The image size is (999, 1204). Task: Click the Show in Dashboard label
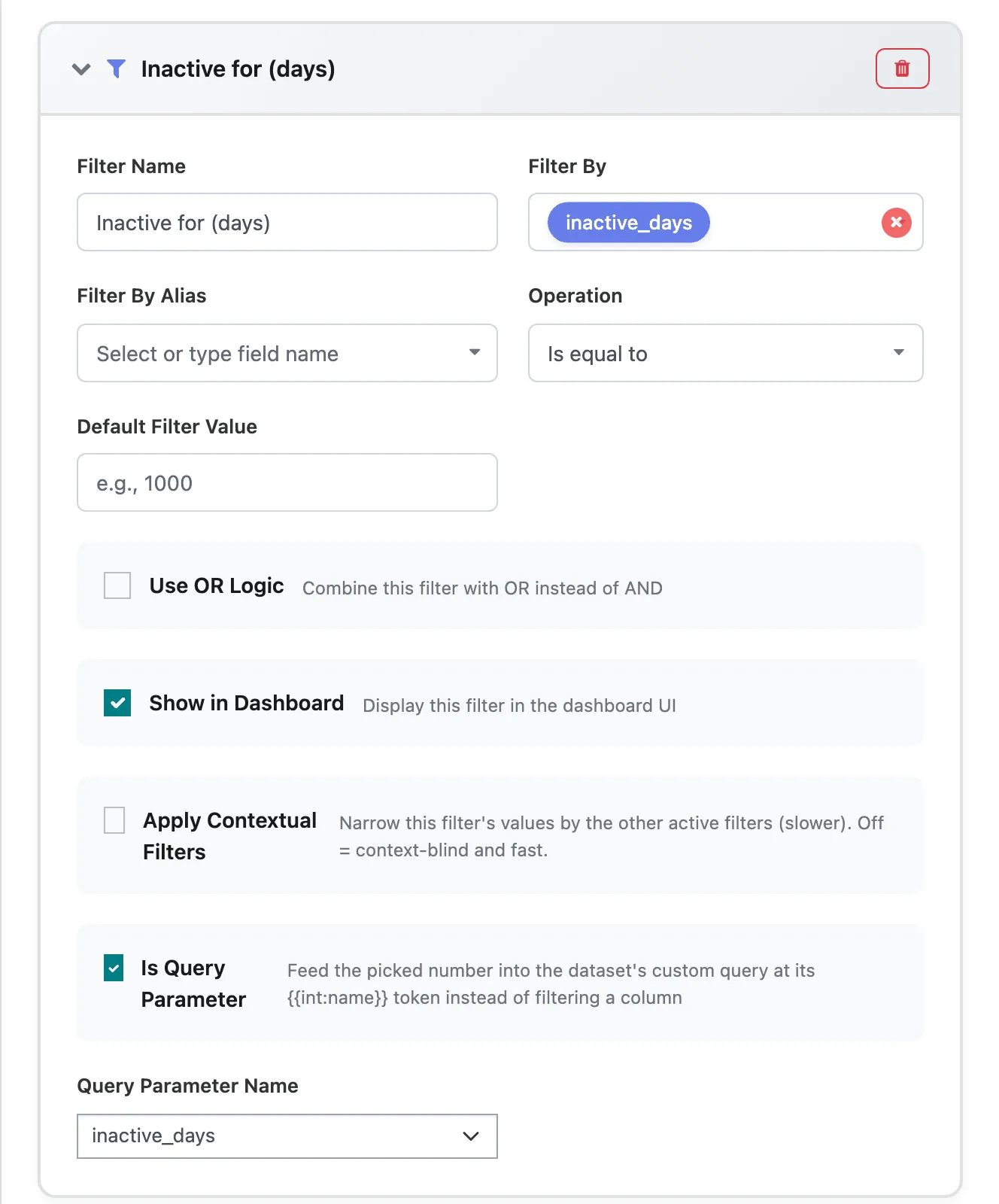(x=247, y=703)
